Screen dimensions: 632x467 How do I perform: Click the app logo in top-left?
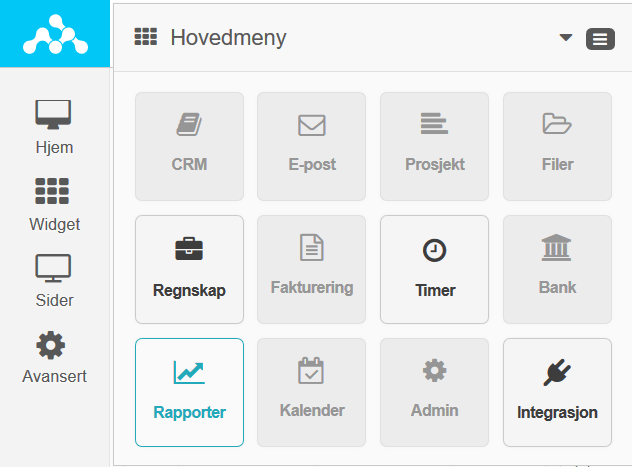click(55, 34)
